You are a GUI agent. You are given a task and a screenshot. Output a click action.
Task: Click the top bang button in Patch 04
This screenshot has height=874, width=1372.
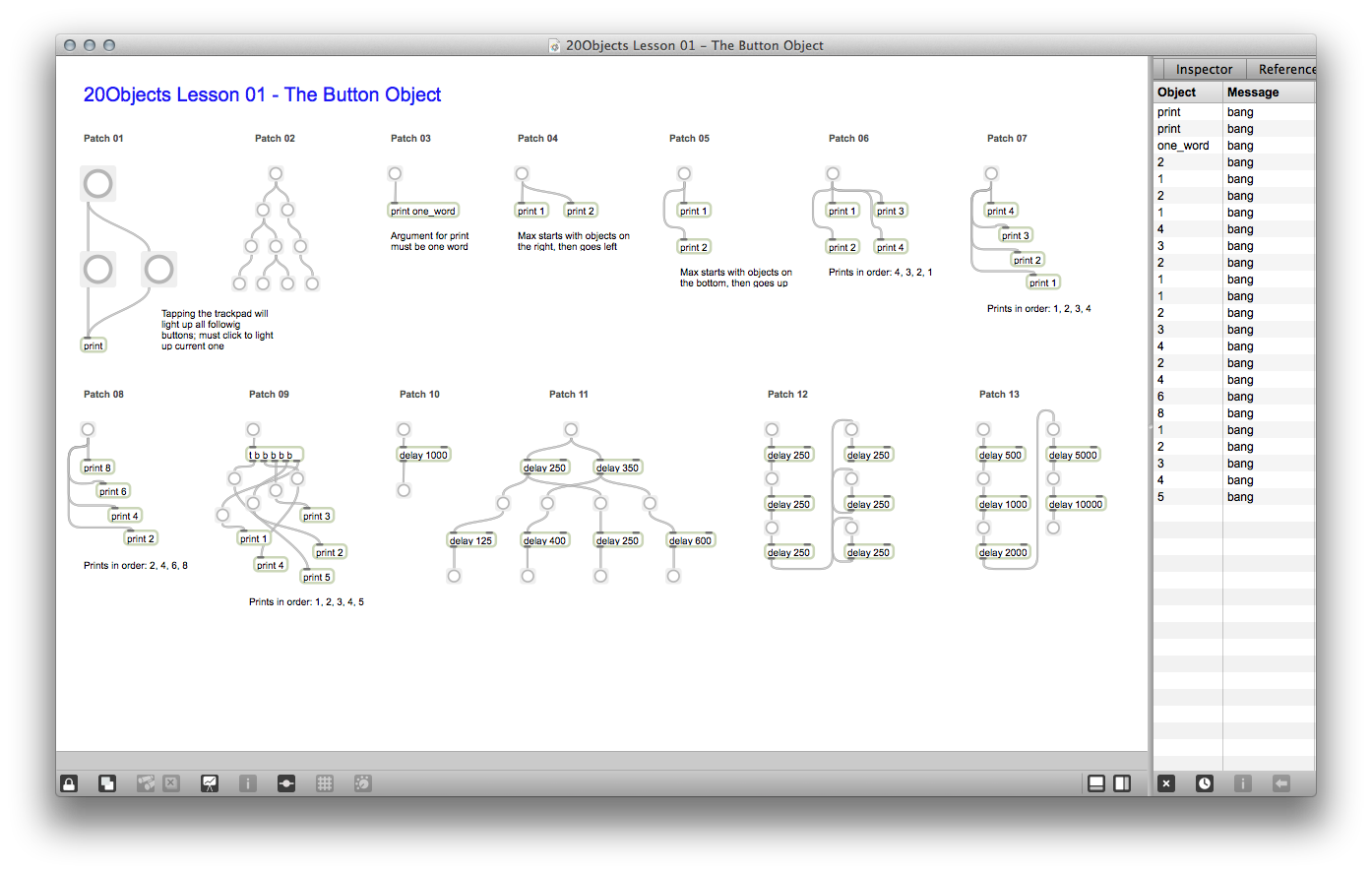pos(522,173)
